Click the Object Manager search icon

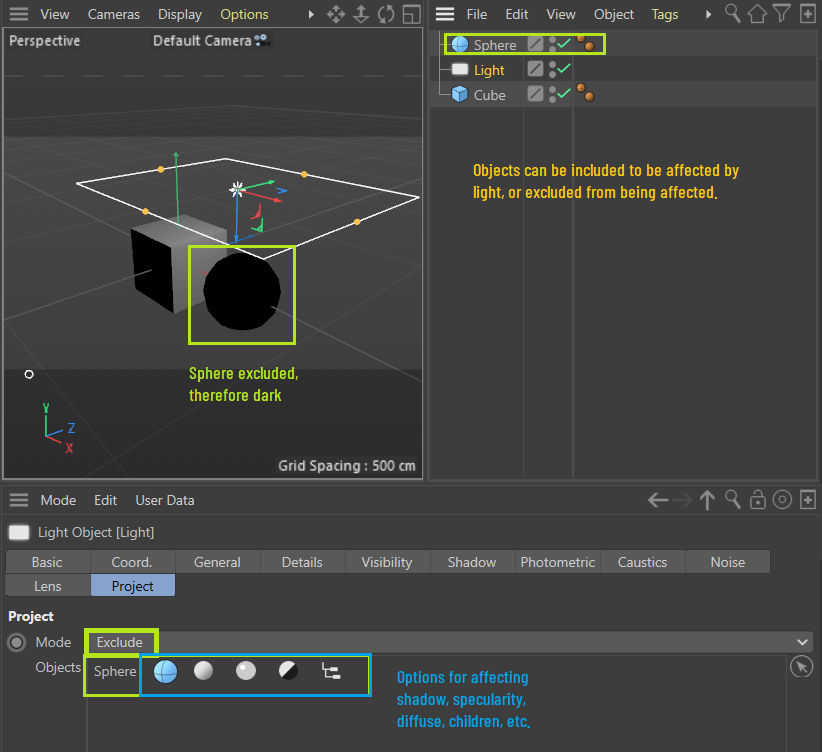(732, 14)
